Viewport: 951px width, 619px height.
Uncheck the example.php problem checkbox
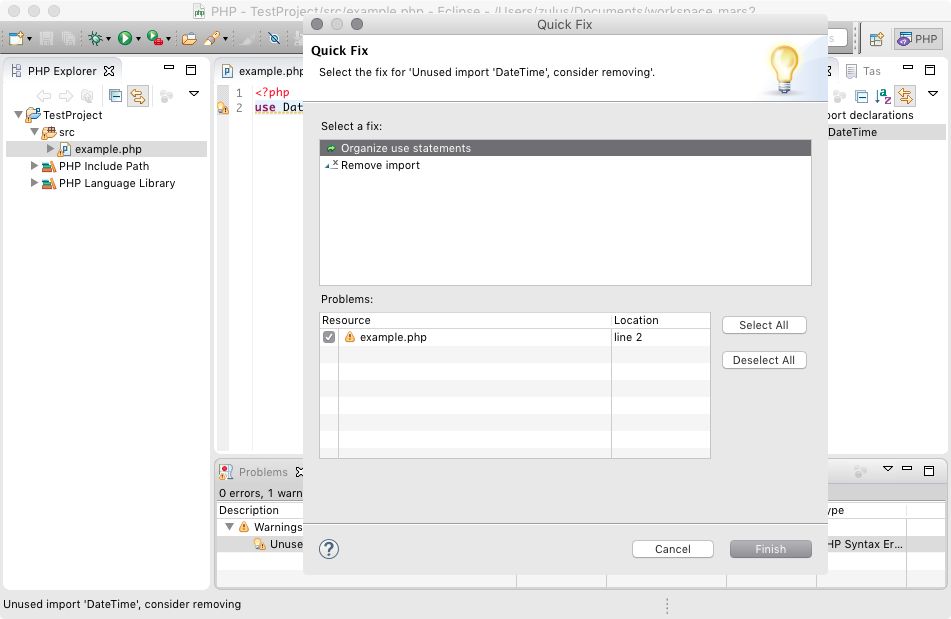[x=329, y=337]
